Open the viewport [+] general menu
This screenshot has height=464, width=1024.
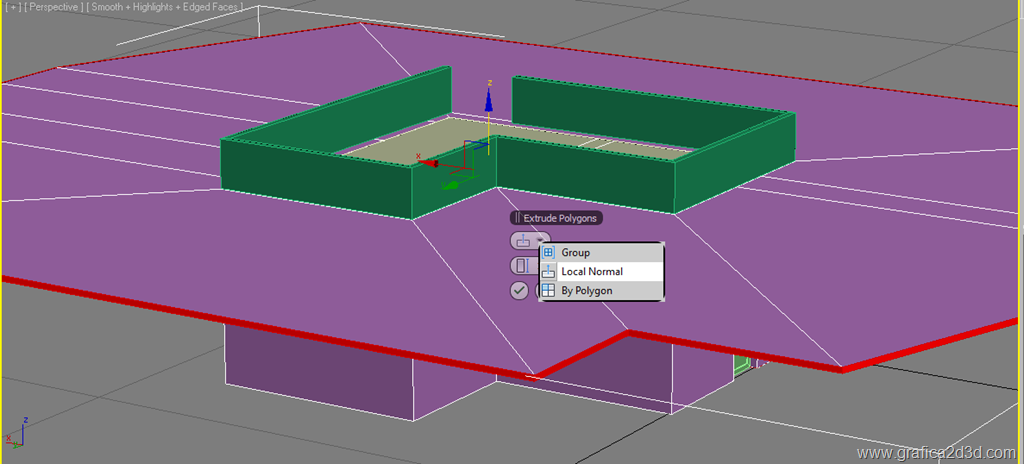(x=11, y=9)
